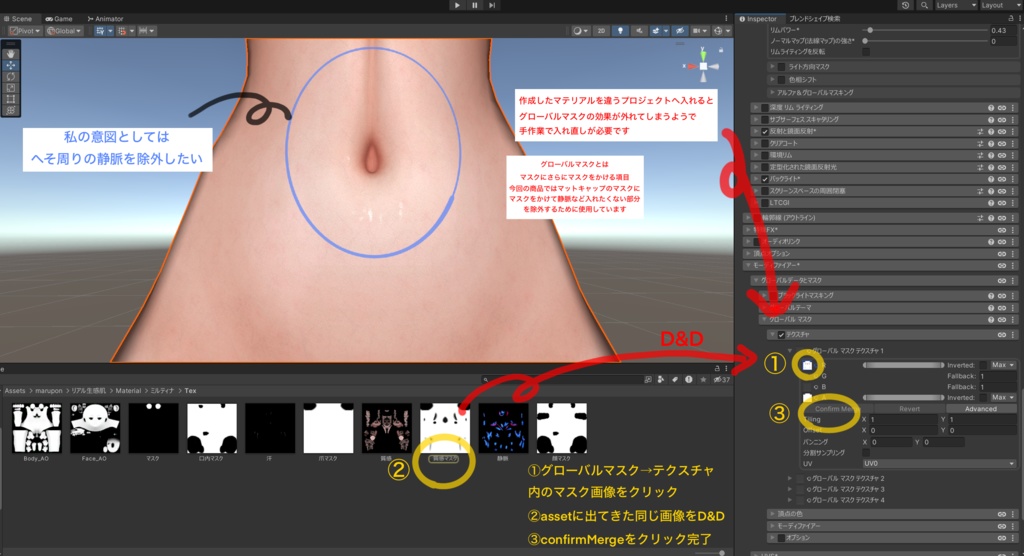The image size is (1024, 556).
Task: Enable クリアコート checkbox
Action: [765, 144]
